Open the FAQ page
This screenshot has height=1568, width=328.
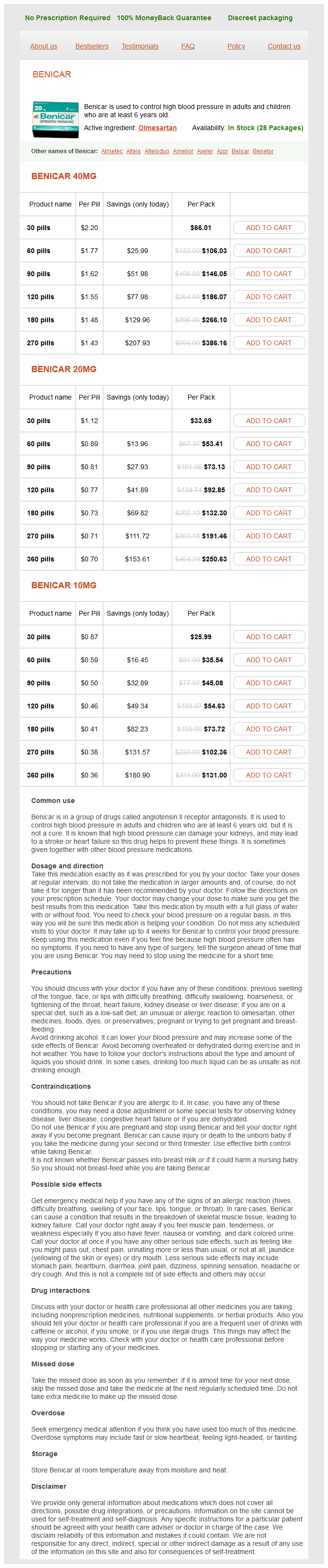pos(188,46)
